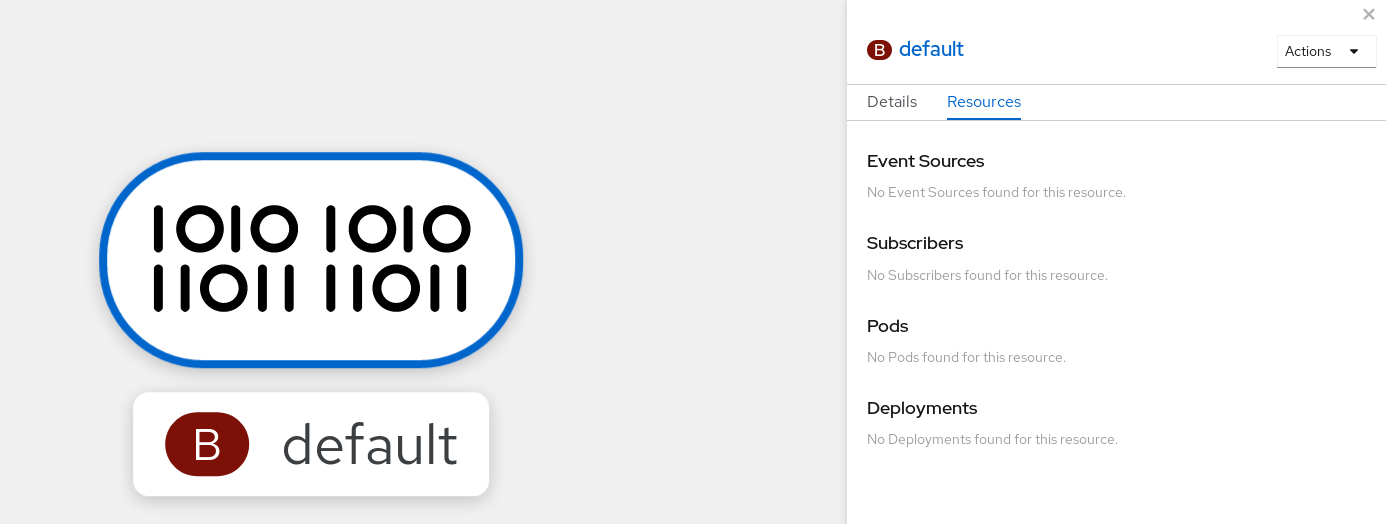Click the Event Sources section heading

click(925, 161)
